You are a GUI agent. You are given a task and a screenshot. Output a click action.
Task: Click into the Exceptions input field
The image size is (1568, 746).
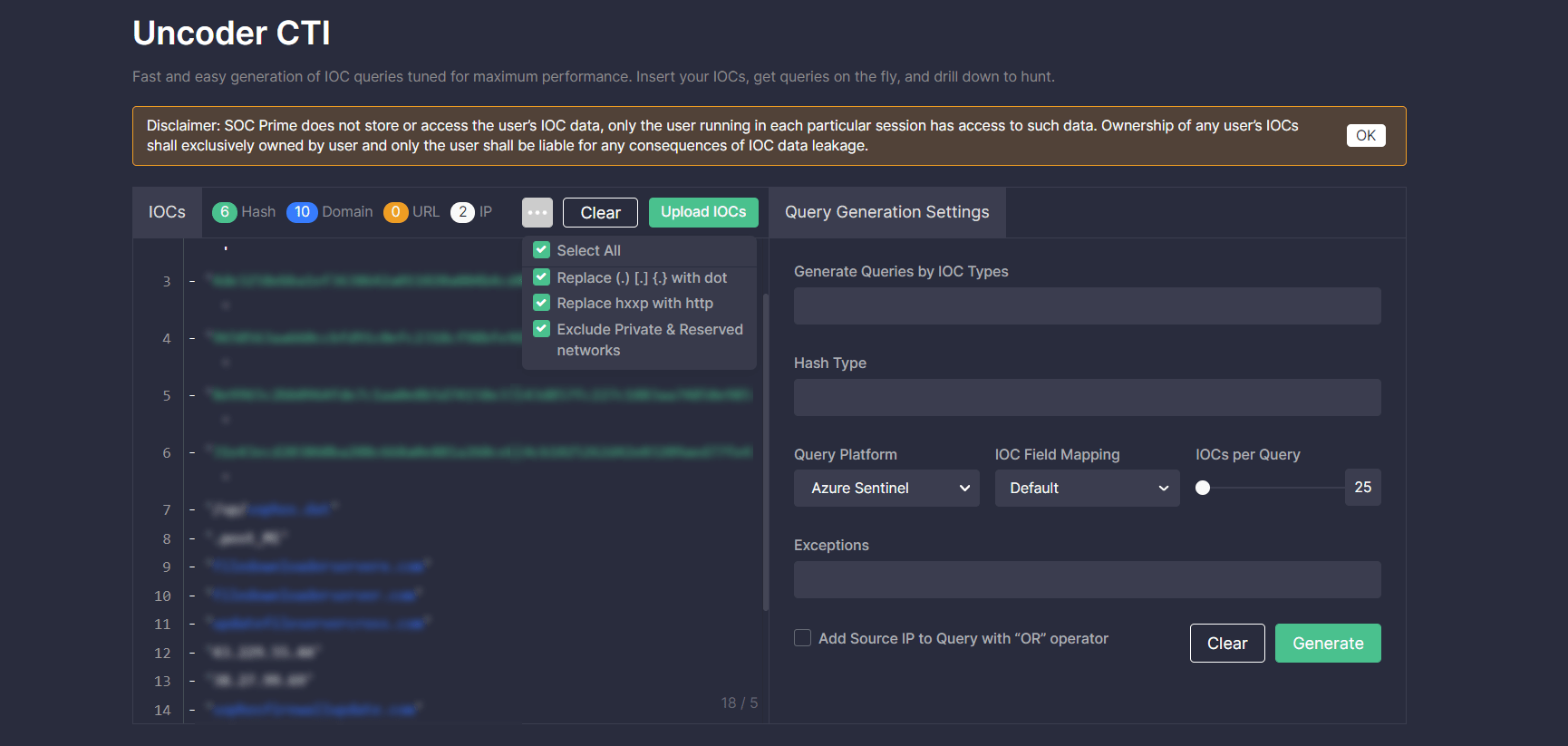(x=1086, y=580)
